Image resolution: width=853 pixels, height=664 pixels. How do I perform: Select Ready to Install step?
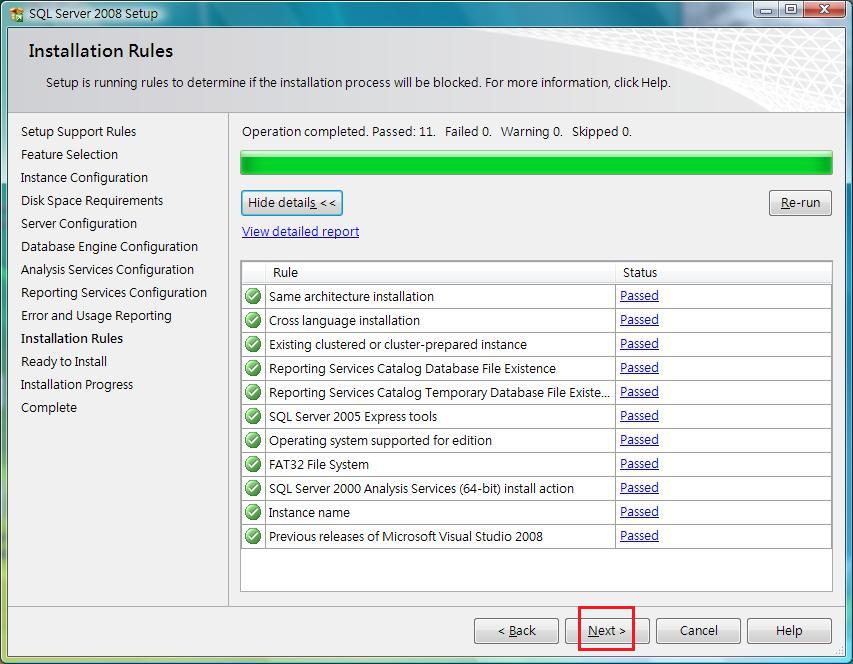pyautogui.click(x=64, y=362)
